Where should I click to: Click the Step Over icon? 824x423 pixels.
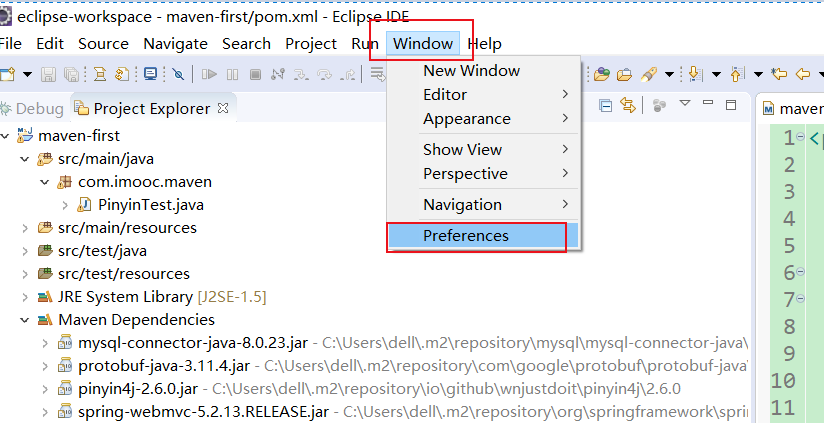coord(324,74)
